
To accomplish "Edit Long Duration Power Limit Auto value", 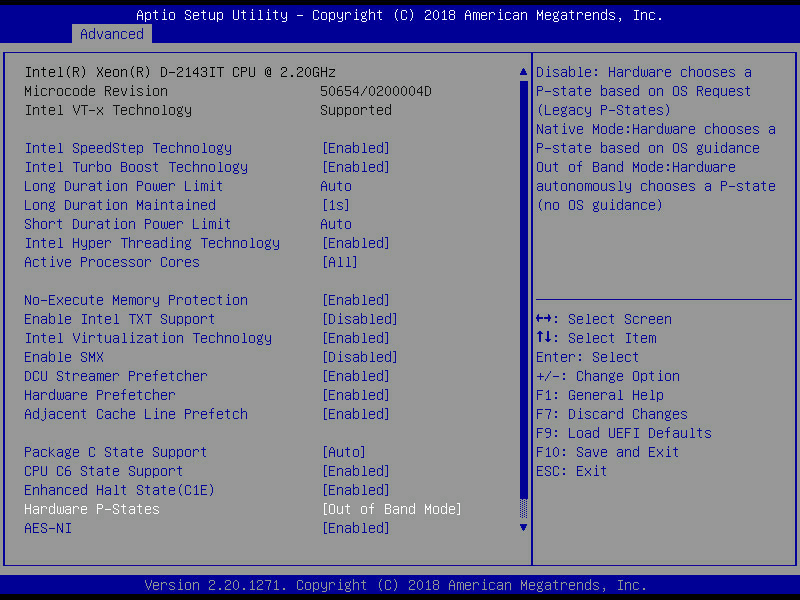I will point(336,186).
